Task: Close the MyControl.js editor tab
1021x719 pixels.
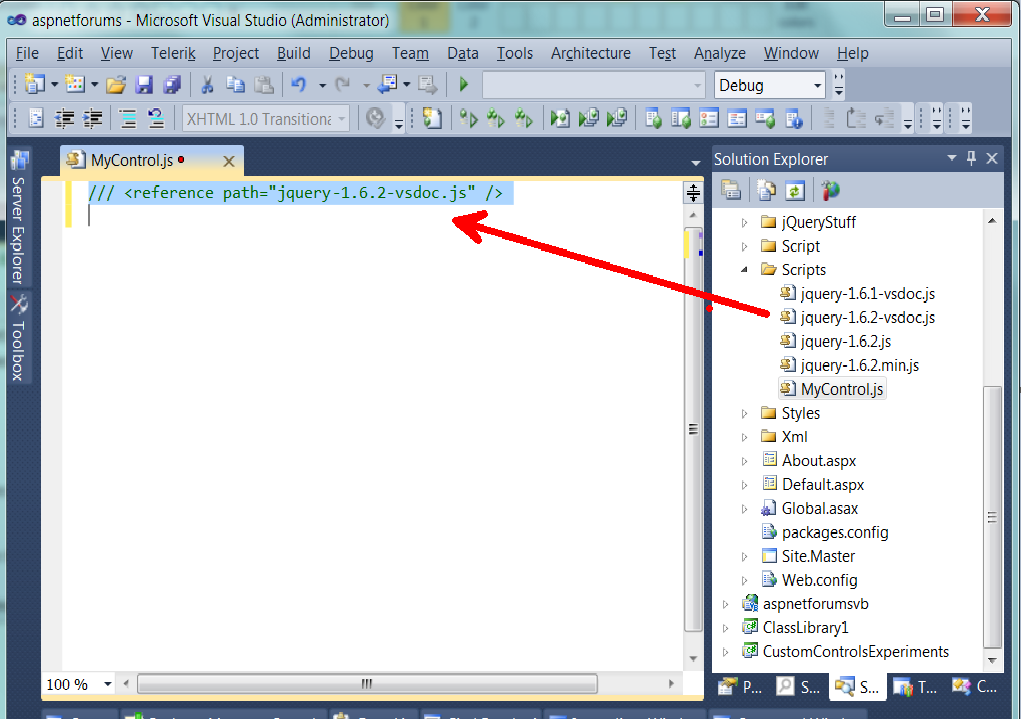Action: (x=229, y=160)
